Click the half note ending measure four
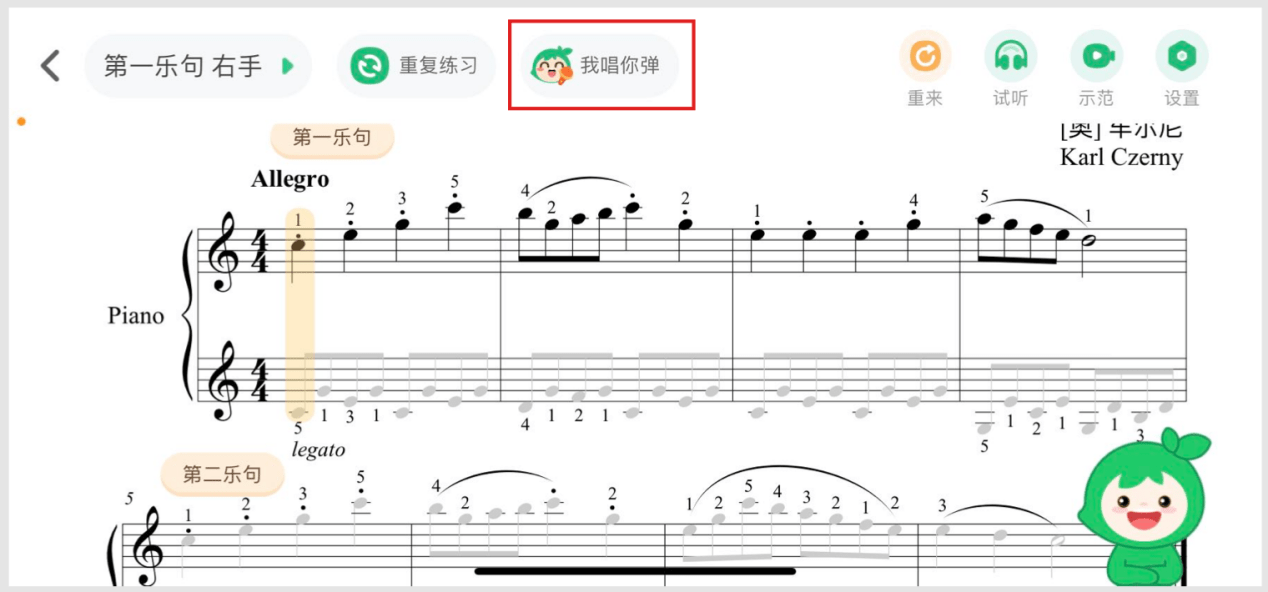The height and width of the screenshot is (592, 1268). pyautogui.click(x=1089, y=248)
